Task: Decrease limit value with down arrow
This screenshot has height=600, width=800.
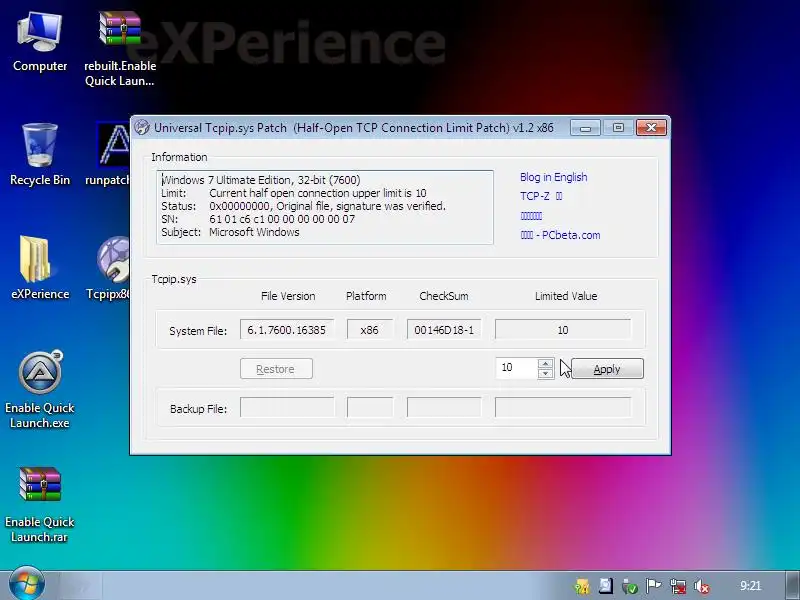Action: click(x=545, y=373)
